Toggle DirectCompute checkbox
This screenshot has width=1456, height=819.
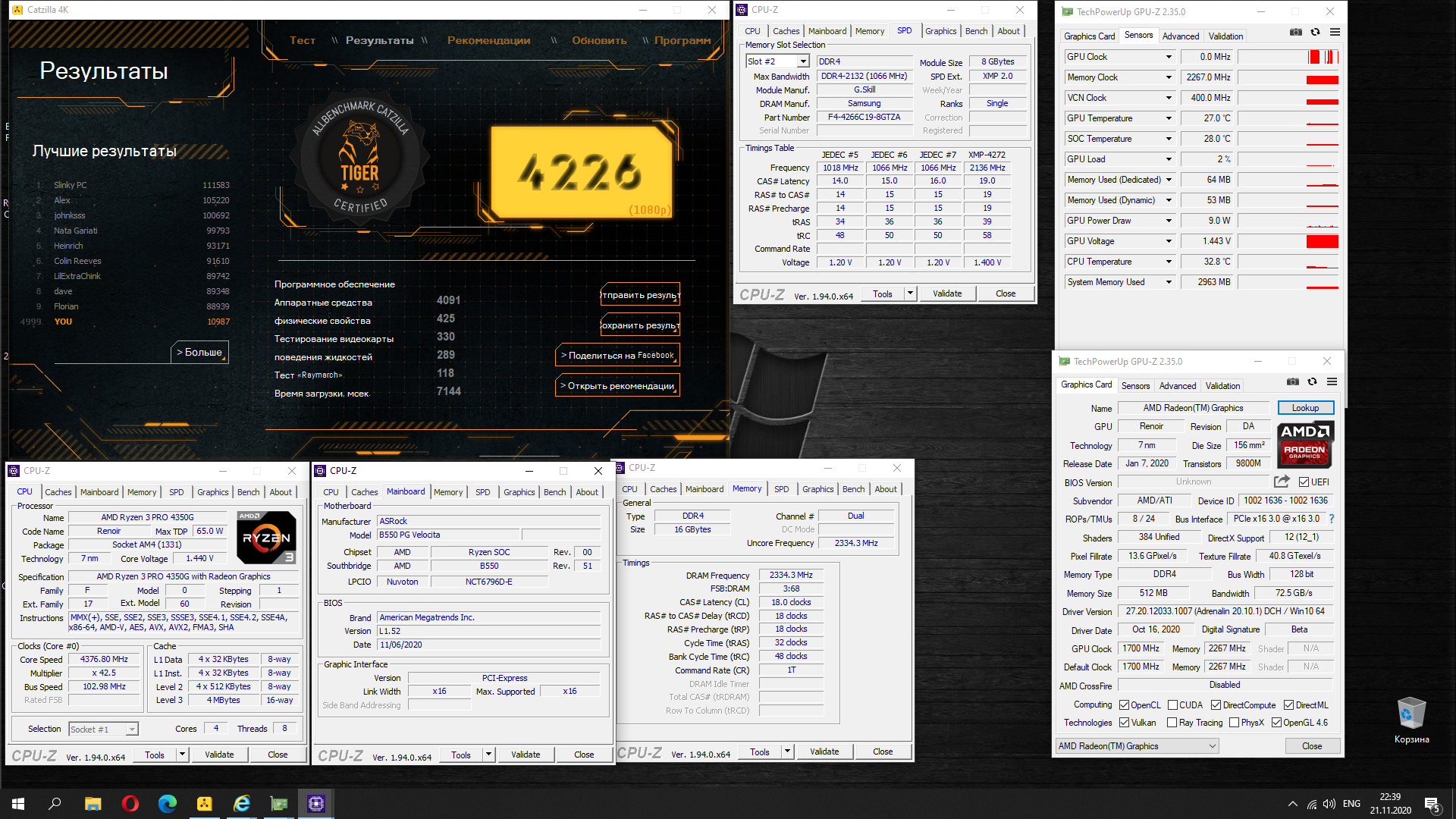pyautogui.click(x=1216, y=704)
